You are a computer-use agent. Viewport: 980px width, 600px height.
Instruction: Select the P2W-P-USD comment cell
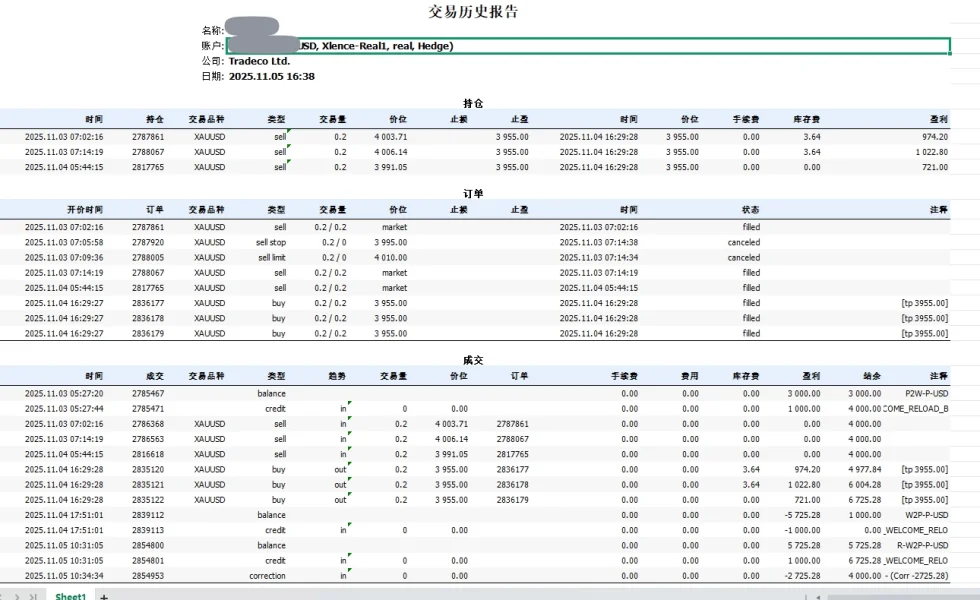(926, 393)
